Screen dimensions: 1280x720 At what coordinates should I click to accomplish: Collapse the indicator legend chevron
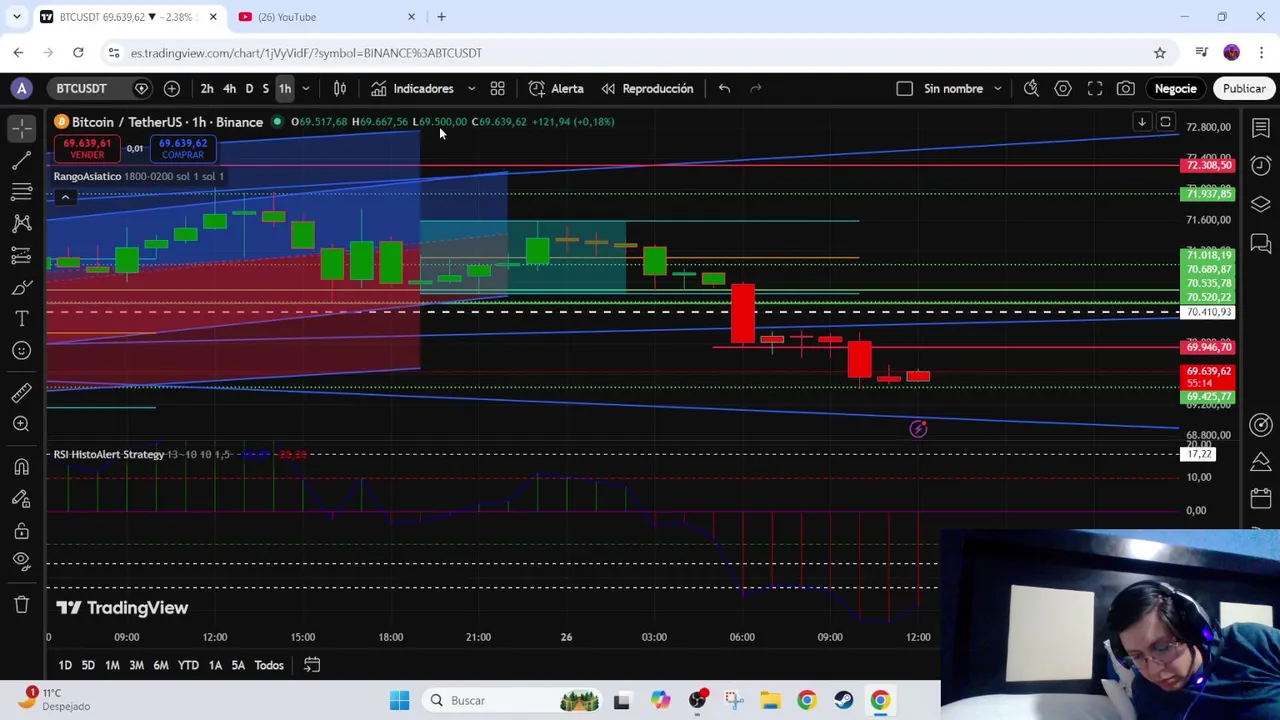65,197
